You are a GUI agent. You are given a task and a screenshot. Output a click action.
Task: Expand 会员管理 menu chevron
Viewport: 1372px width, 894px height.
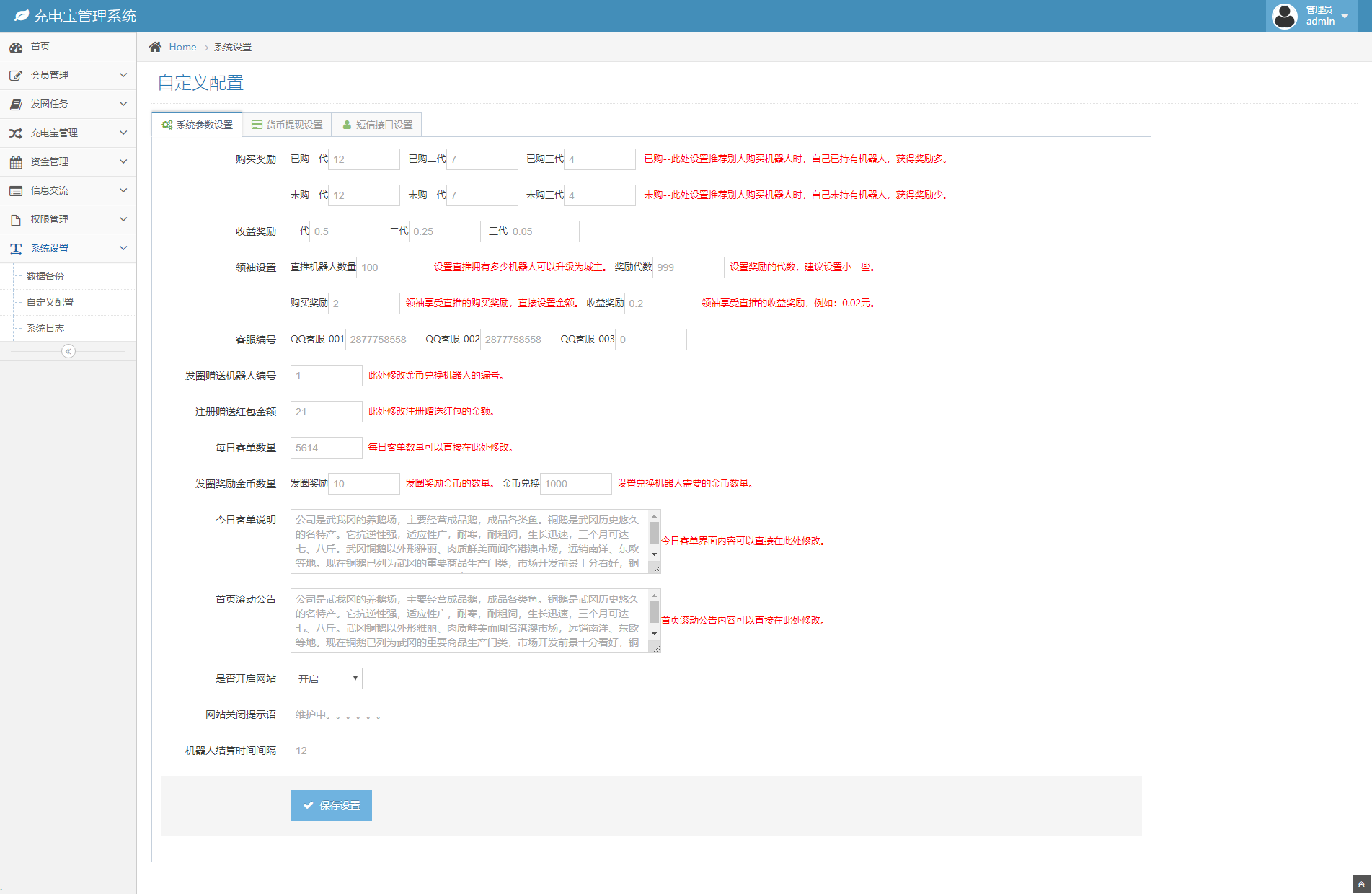coord(123,75)
